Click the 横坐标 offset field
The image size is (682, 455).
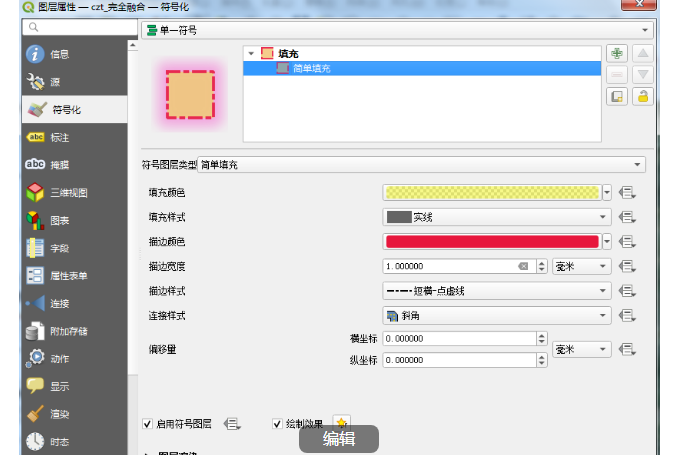[x=459, y=338]
